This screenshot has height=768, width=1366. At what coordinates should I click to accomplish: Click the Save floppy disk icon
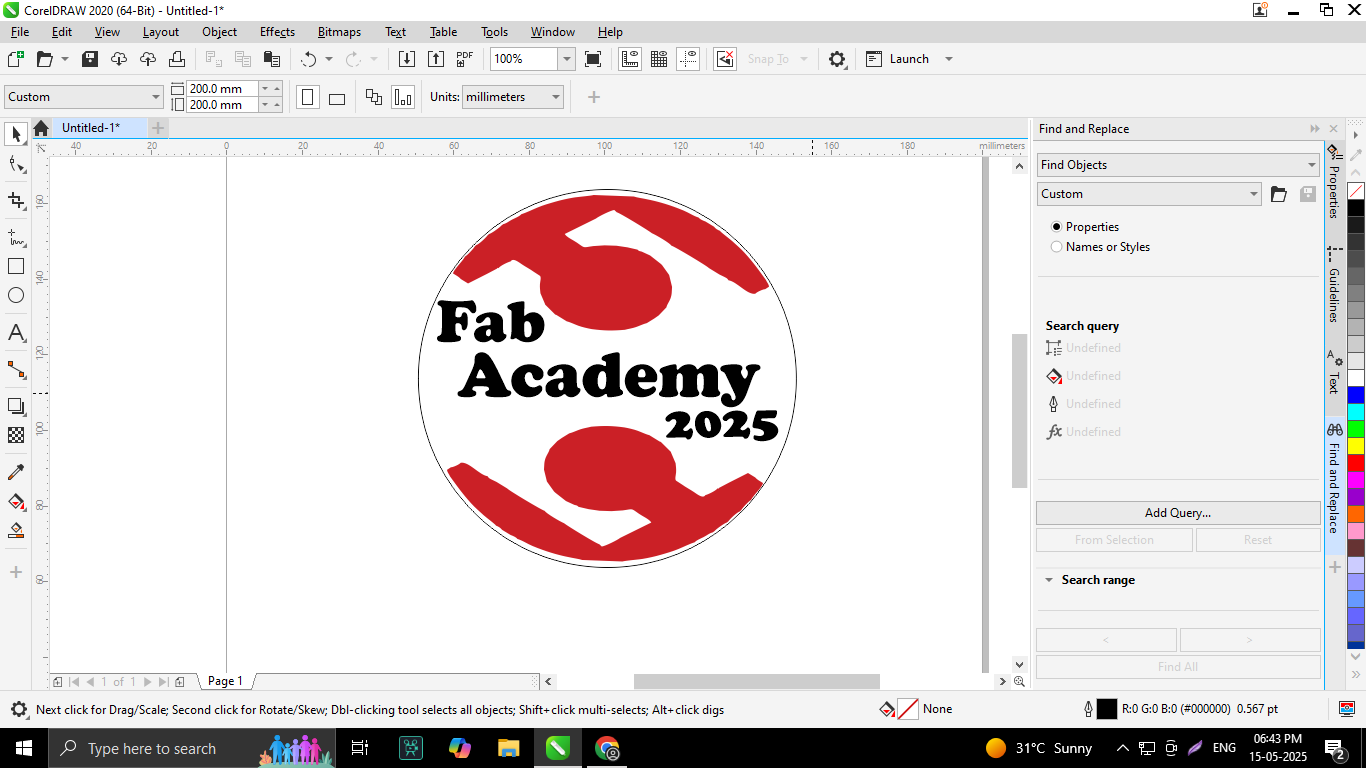point(90,59)
